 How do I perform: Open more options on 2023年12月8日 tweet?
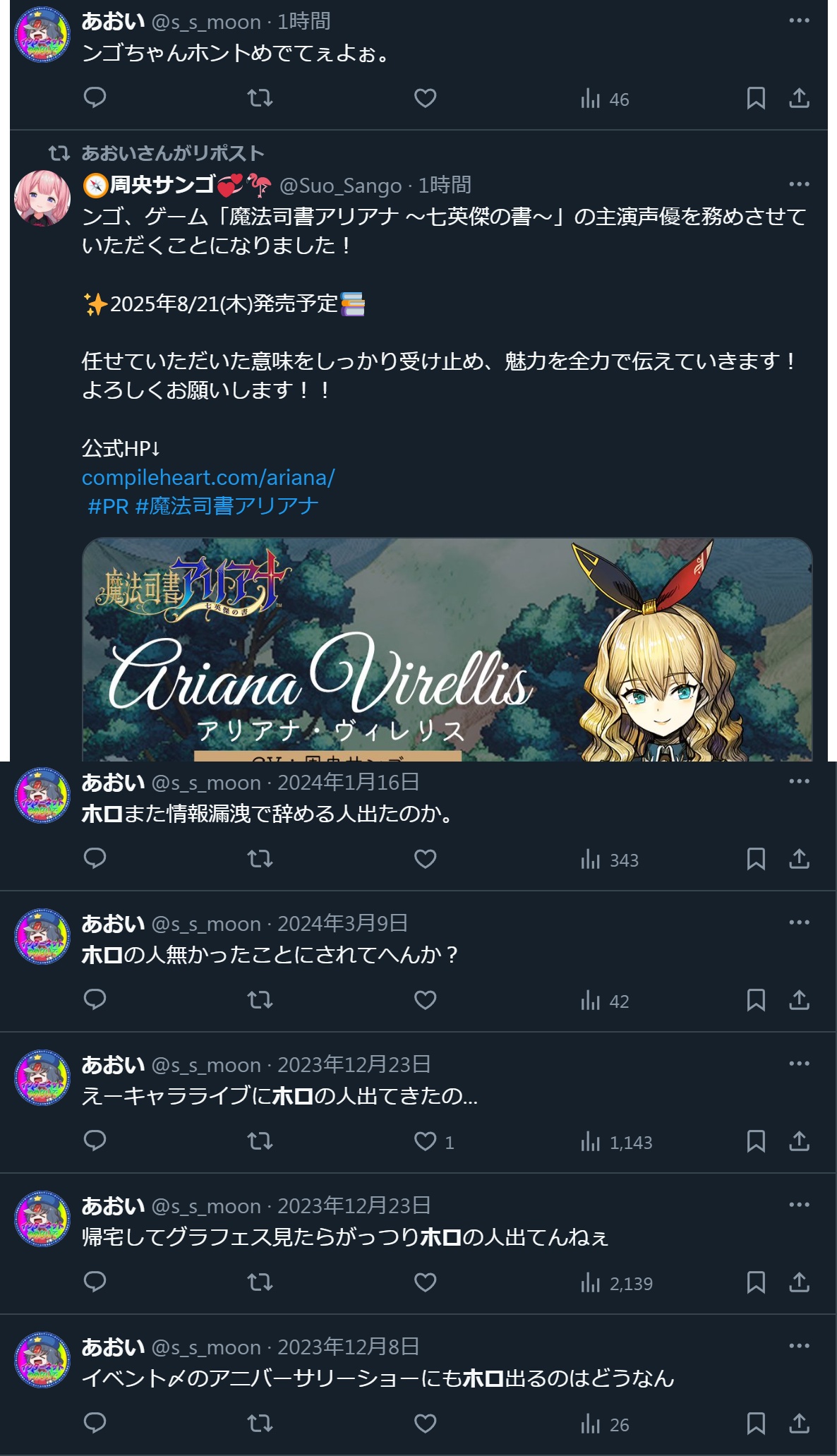click(799, 1346)
